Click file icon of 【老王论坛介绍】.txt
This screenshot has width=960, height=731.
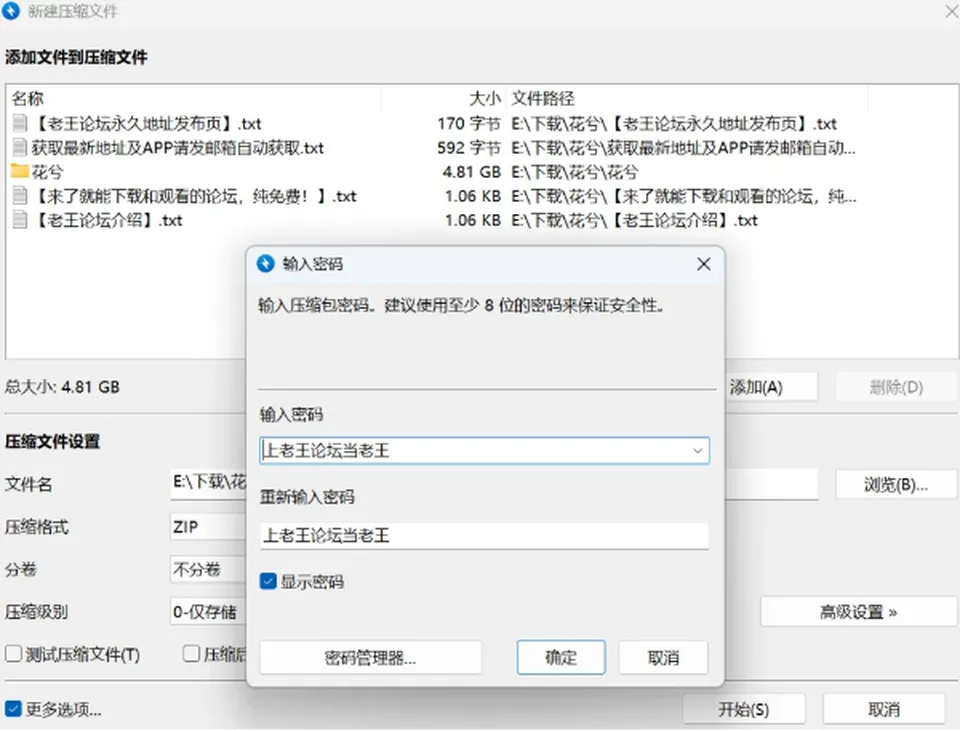coord(20,220)
